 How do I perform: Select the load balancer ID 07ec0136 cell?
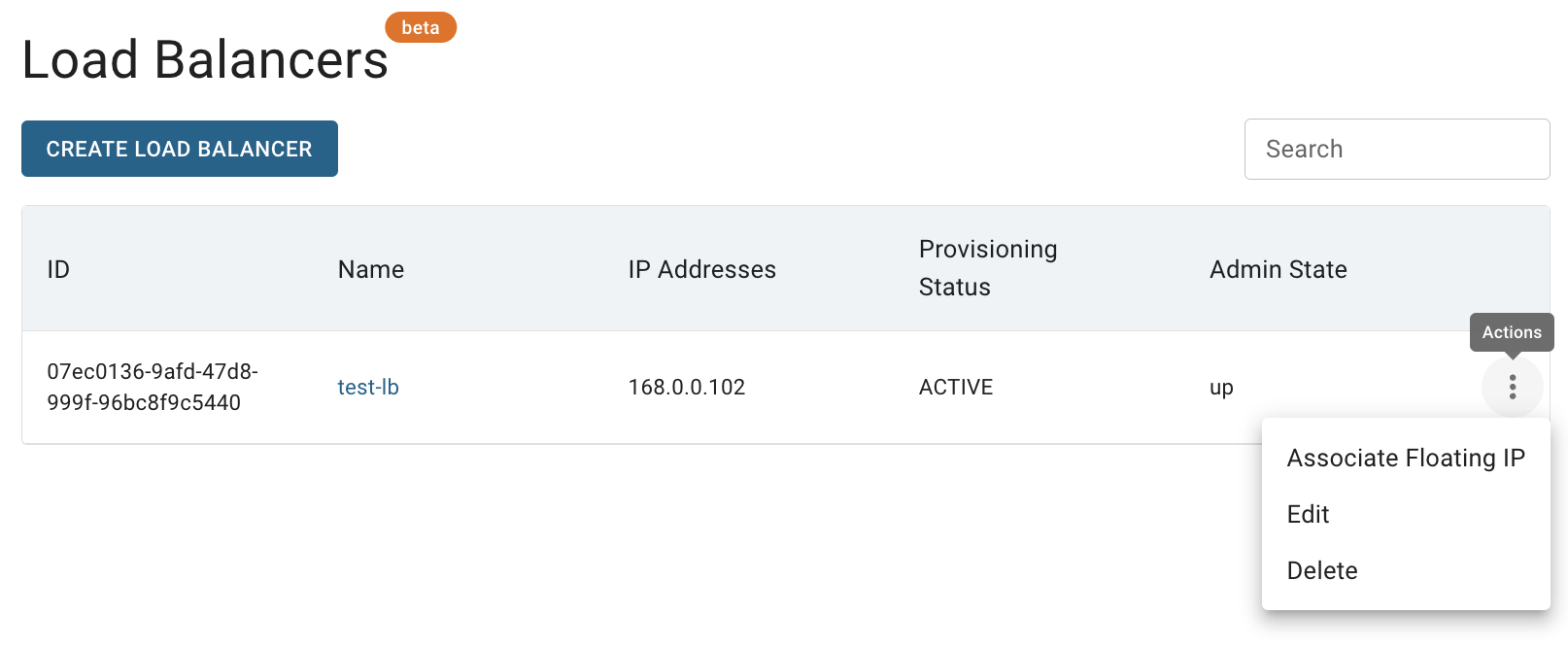click(x=153, y=387)
